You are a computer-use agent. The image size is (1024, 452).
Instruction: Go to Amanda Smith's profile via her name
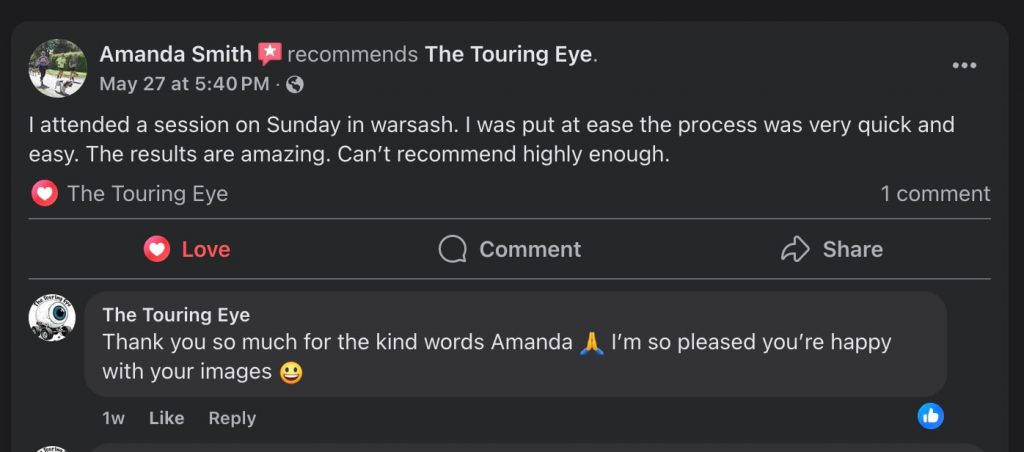coord(175,54)
